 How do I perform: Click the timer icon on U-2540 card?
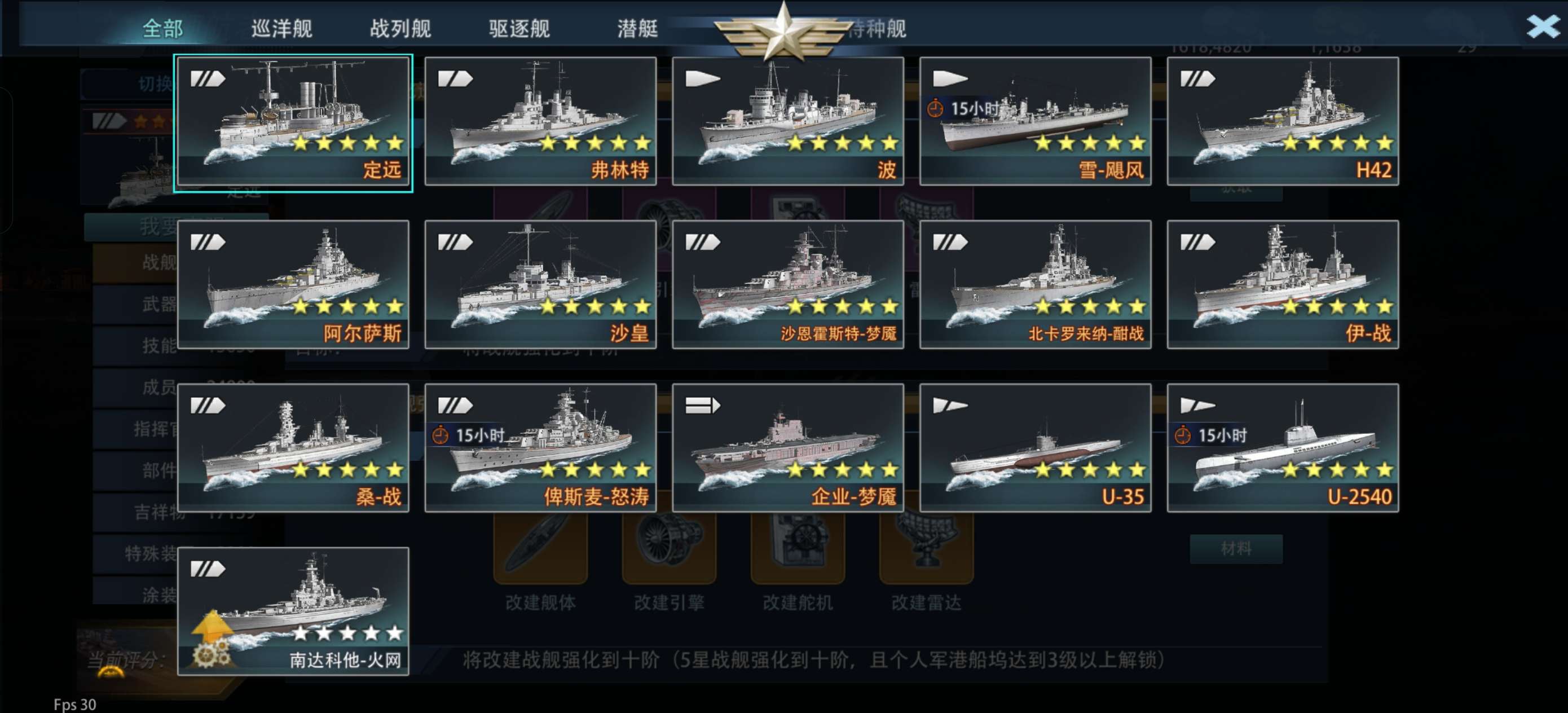[1182, 435]
